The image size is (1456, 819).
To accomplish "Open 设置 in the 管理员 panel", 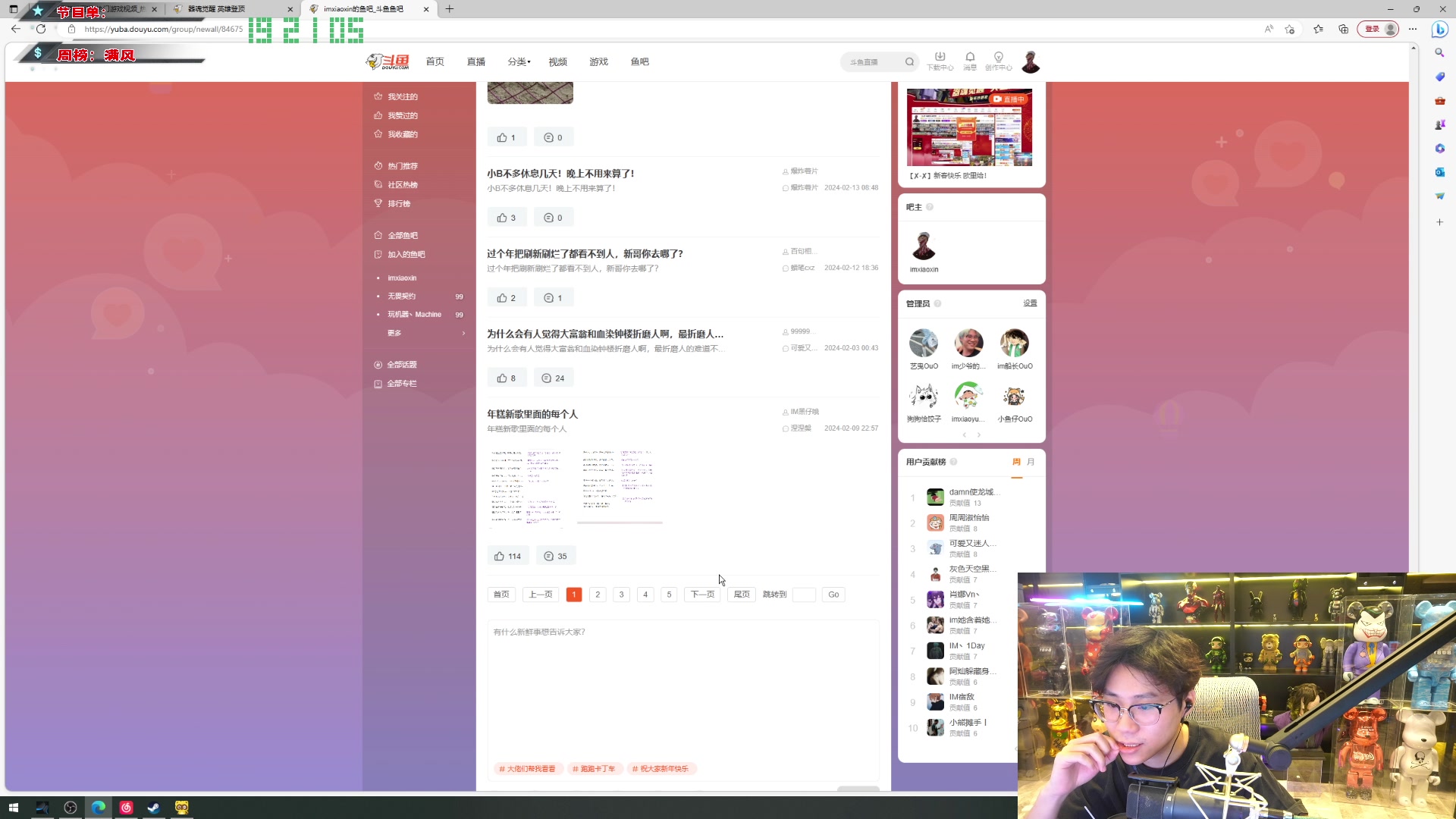I will point(1030,303).
